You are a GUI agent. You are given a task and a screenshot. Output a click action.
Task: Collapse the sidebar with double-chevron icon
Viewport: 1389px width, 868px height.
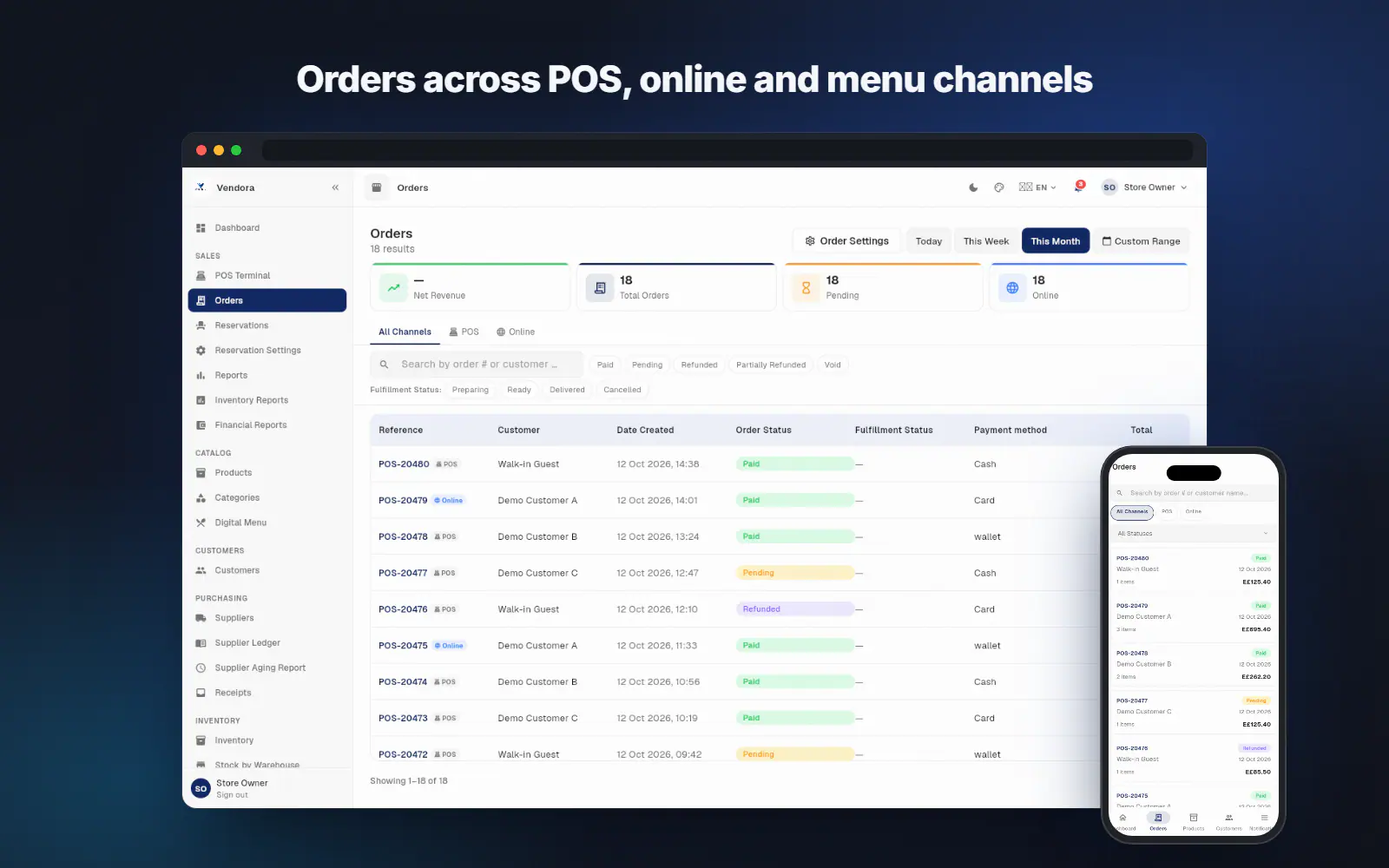pyautogui.click(x=335, y=187)
